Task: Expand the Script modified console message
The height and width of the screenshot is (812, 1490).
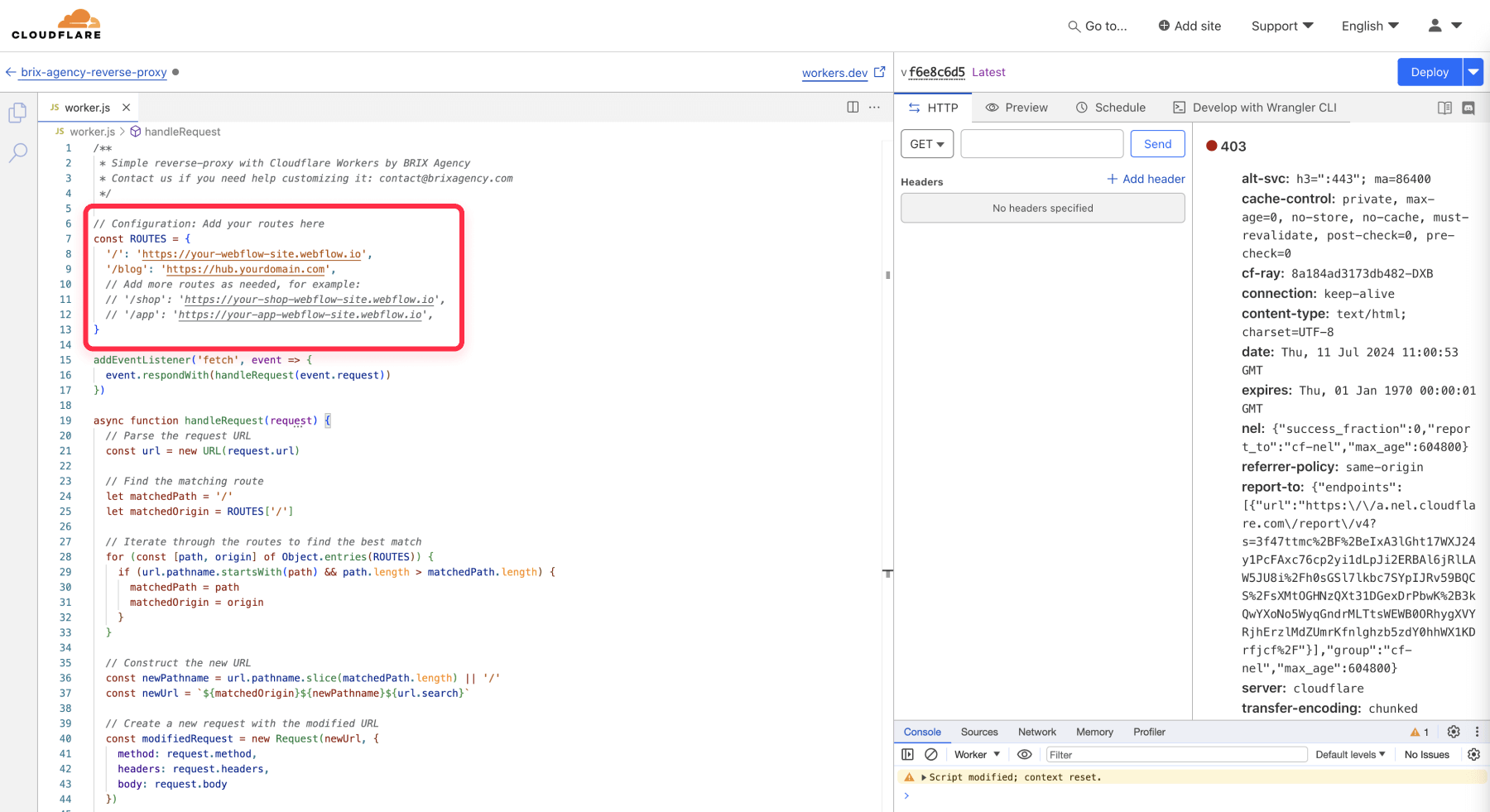Action: [924, 777]
